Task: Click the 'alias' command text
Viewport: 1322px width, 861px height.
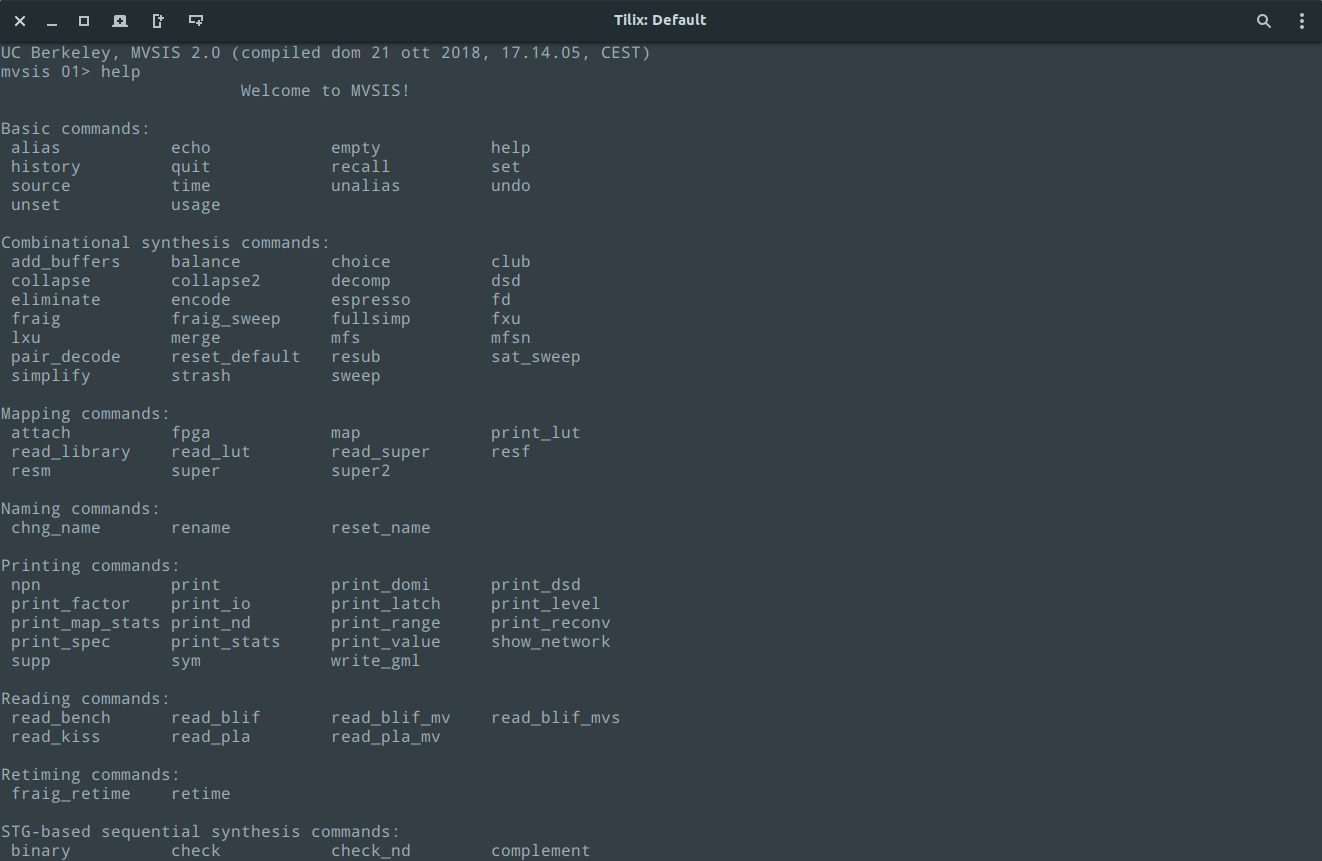Action: click(36, 148)
